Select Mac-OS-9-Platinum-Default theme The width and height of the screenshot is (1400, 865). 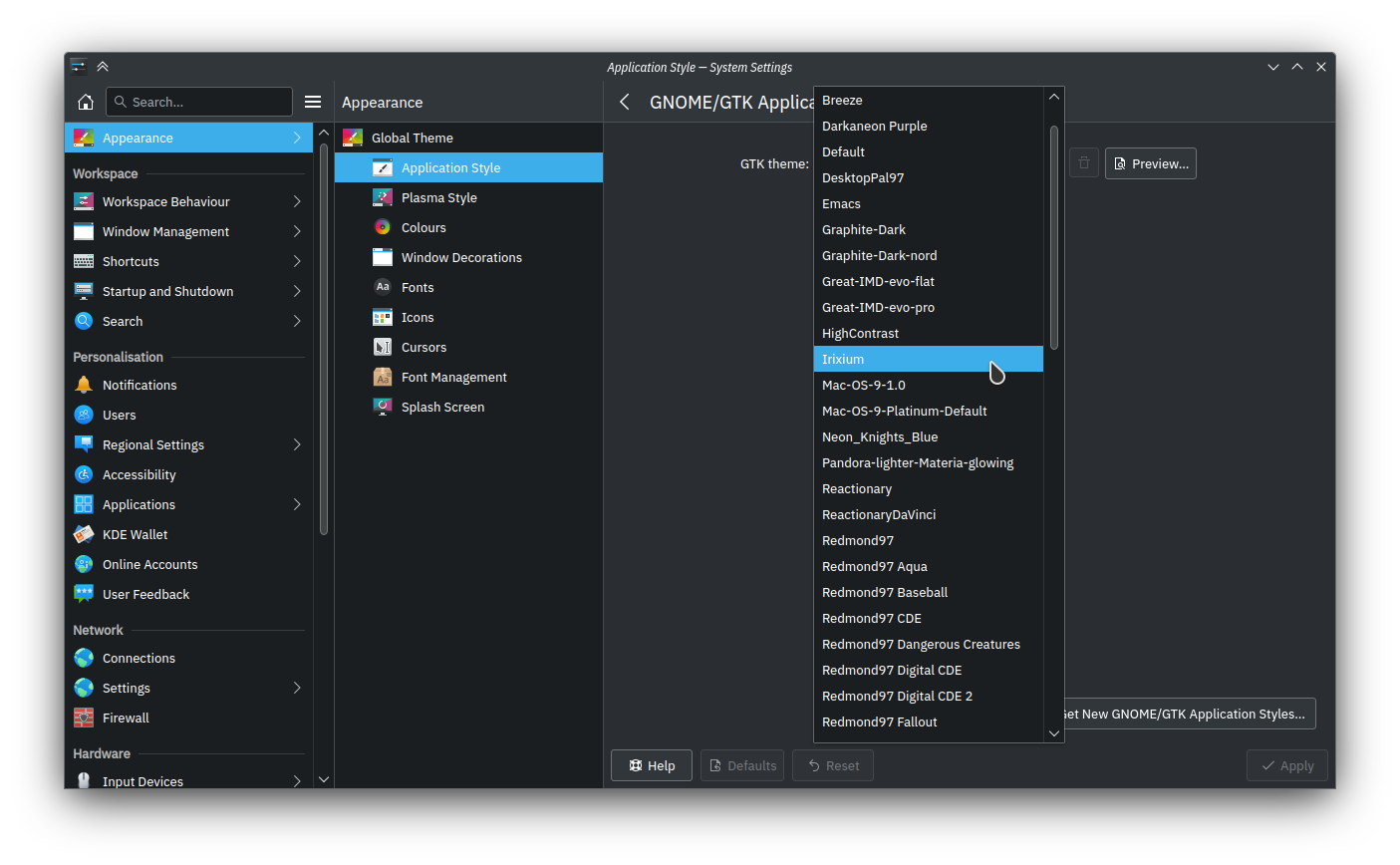929,411
